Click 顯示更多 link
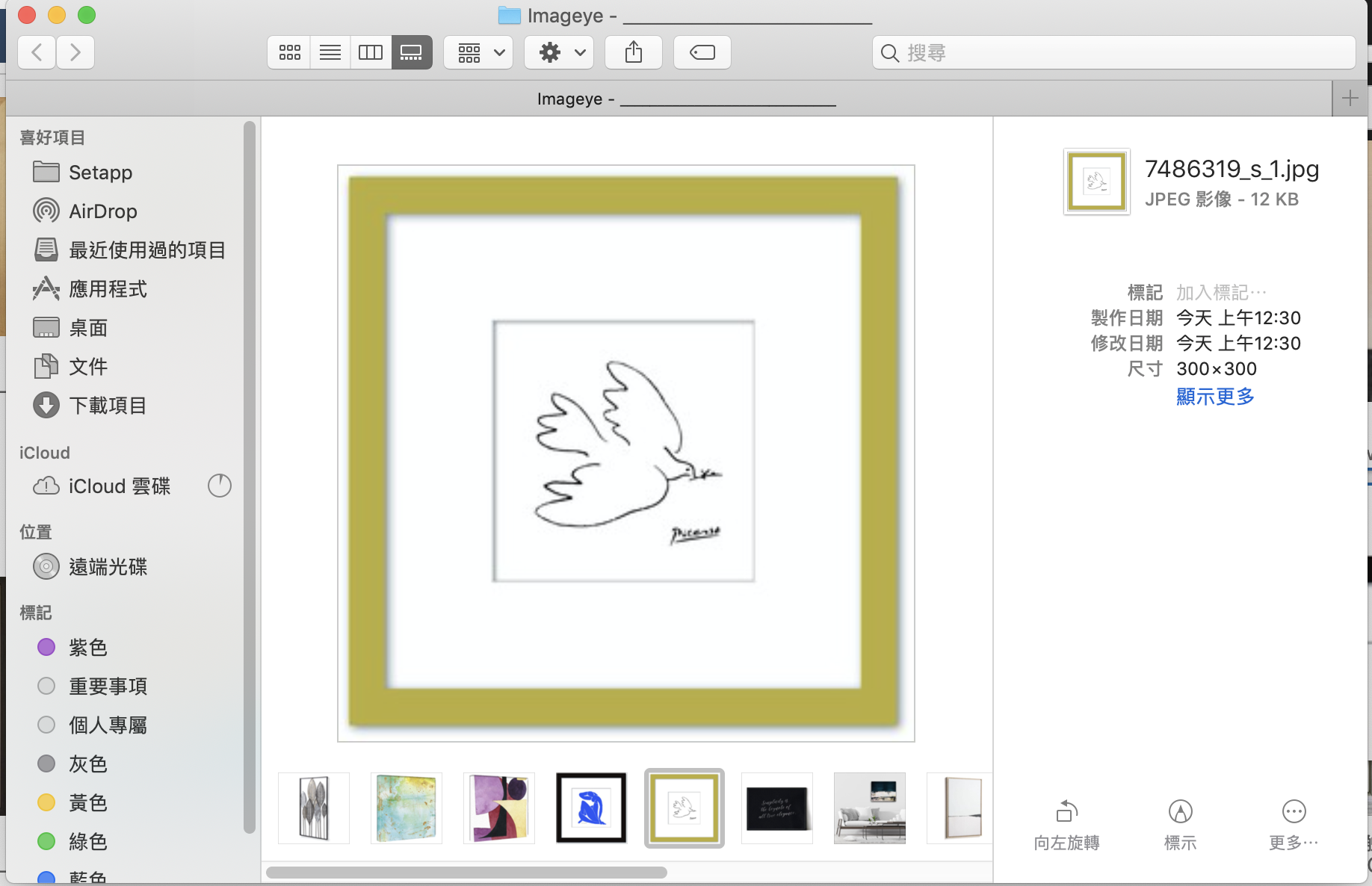The image size is (1372, 886). tap(1215, 396)
